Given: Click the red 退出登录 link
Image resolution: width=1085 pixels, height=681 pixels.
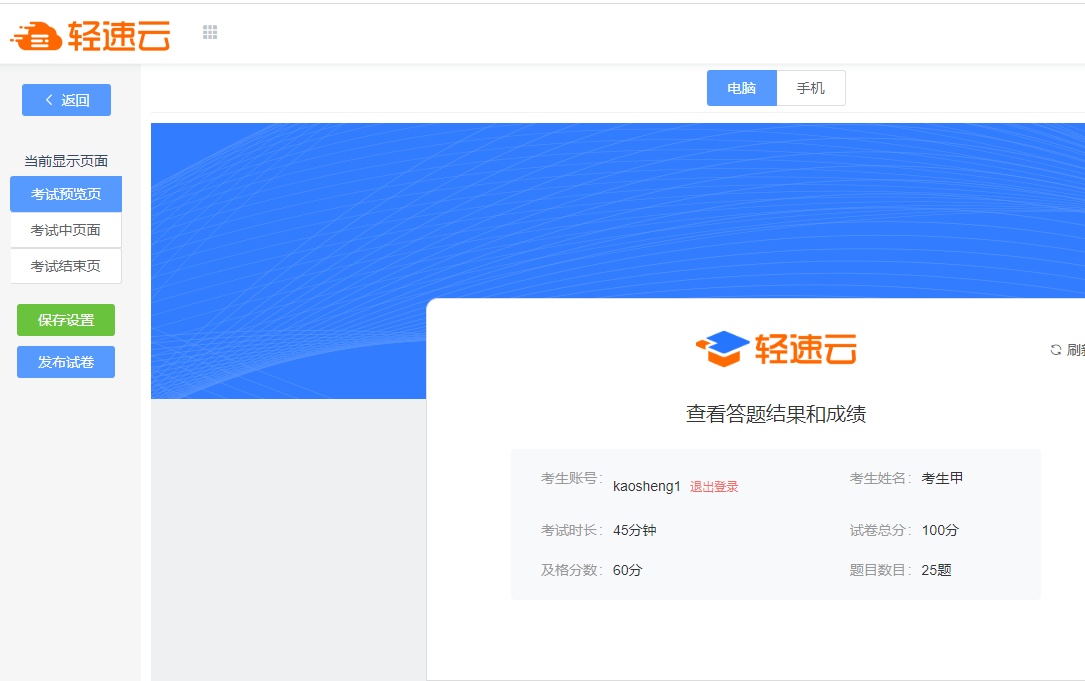Looking at the screenshot, I should pos(714,487).
